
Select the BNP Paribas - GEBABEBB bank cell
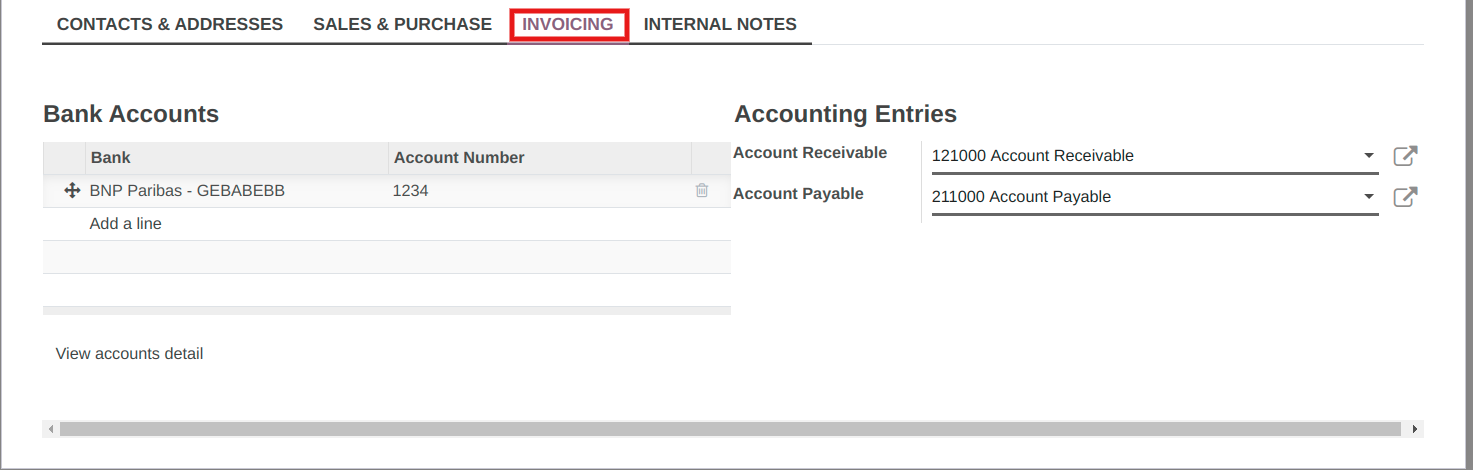pyautogui.click(x=187, y=190)
